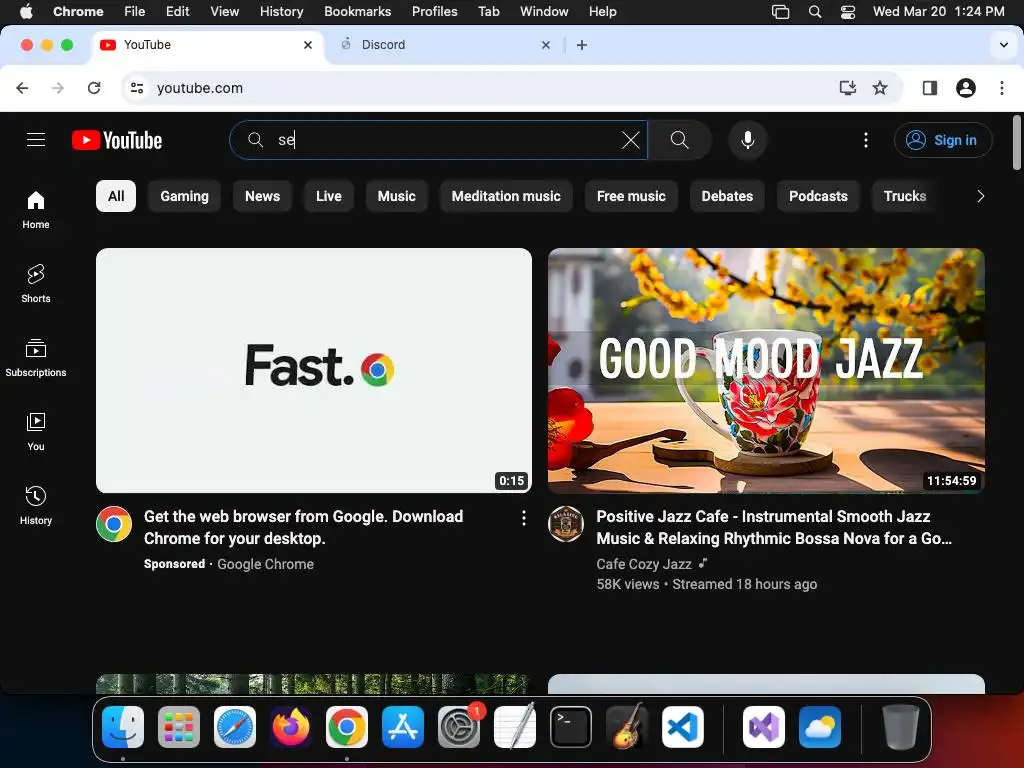
Task: Select the Free music chip
Action: [631, 196]
